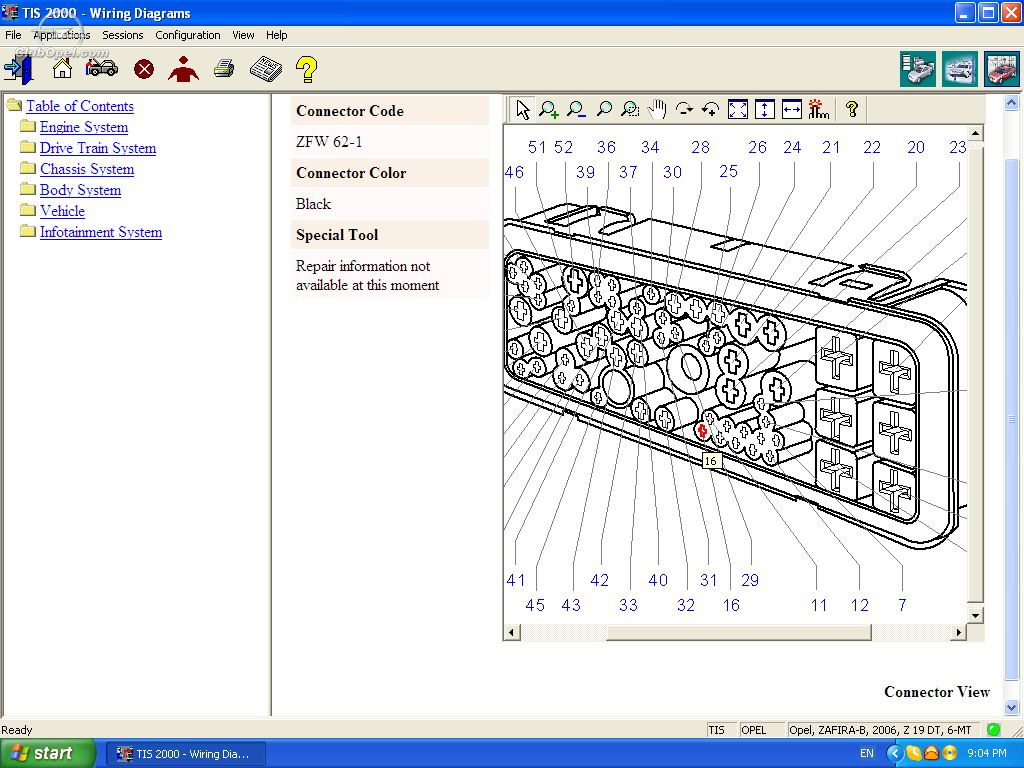
Task: Open the Applications menu
Action: point(61,35)
